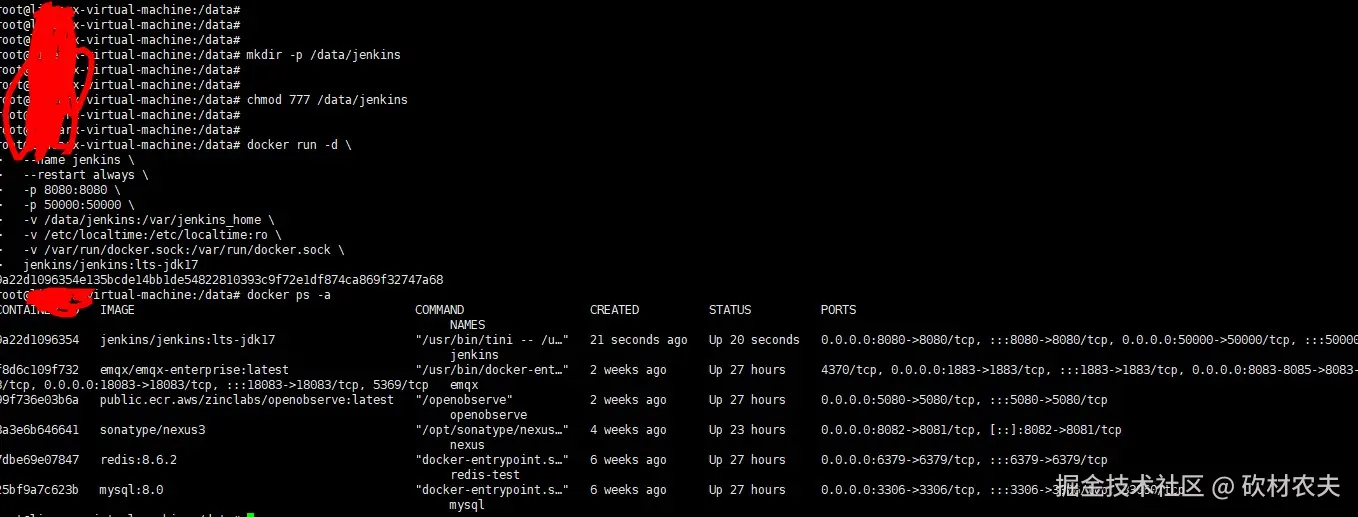The image size is (1358, 517).
Task: Click the COMMAND column header
Action: coord(440,310)
